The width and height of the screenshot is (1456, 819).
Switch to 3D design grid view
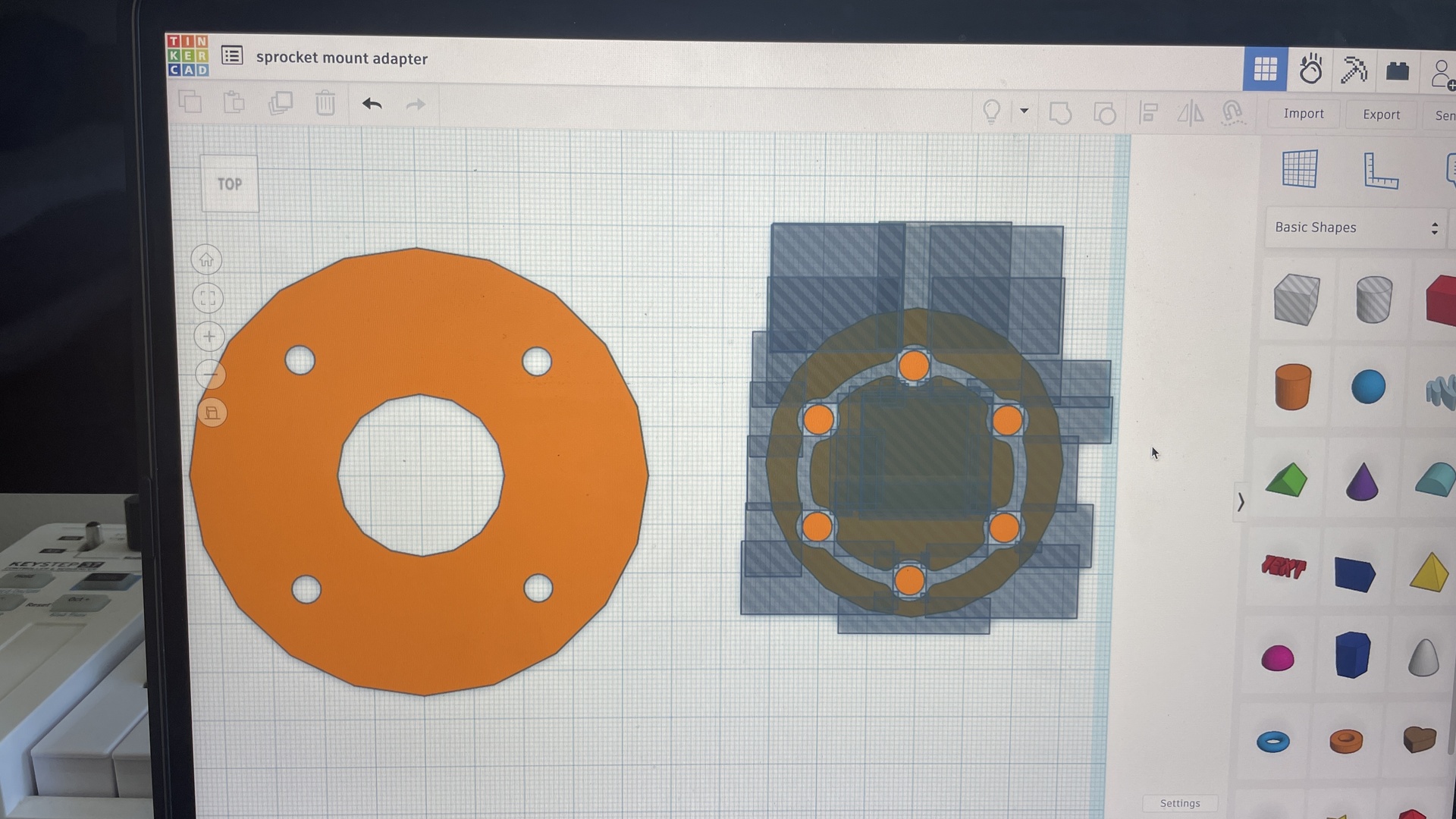pyautogui.click(x=1265, y=70)
